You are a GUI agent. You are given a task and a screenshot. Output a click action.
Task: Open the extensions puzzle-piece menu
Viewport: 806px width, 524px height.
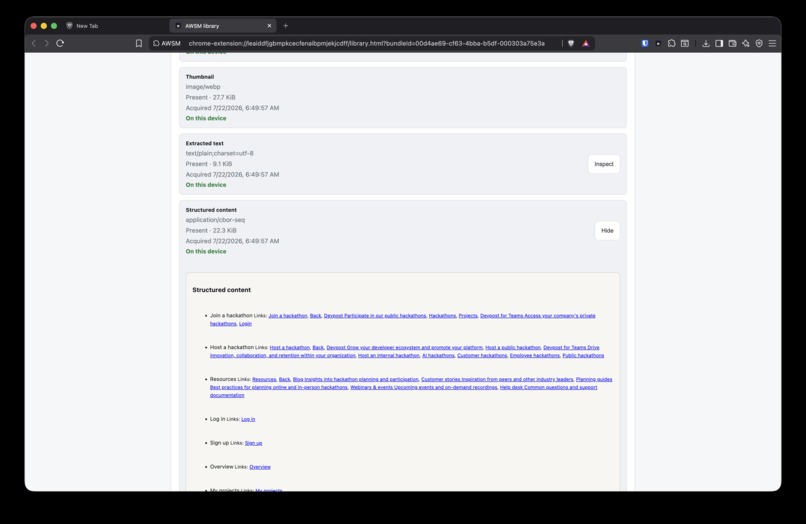click(x=671, y=43)
